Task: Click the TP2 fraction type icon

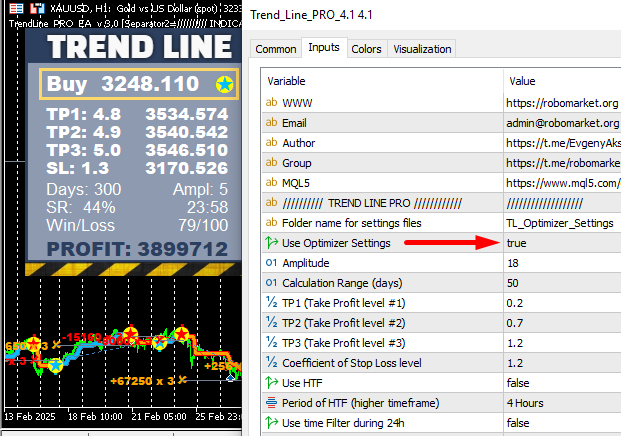Action: 271,323
